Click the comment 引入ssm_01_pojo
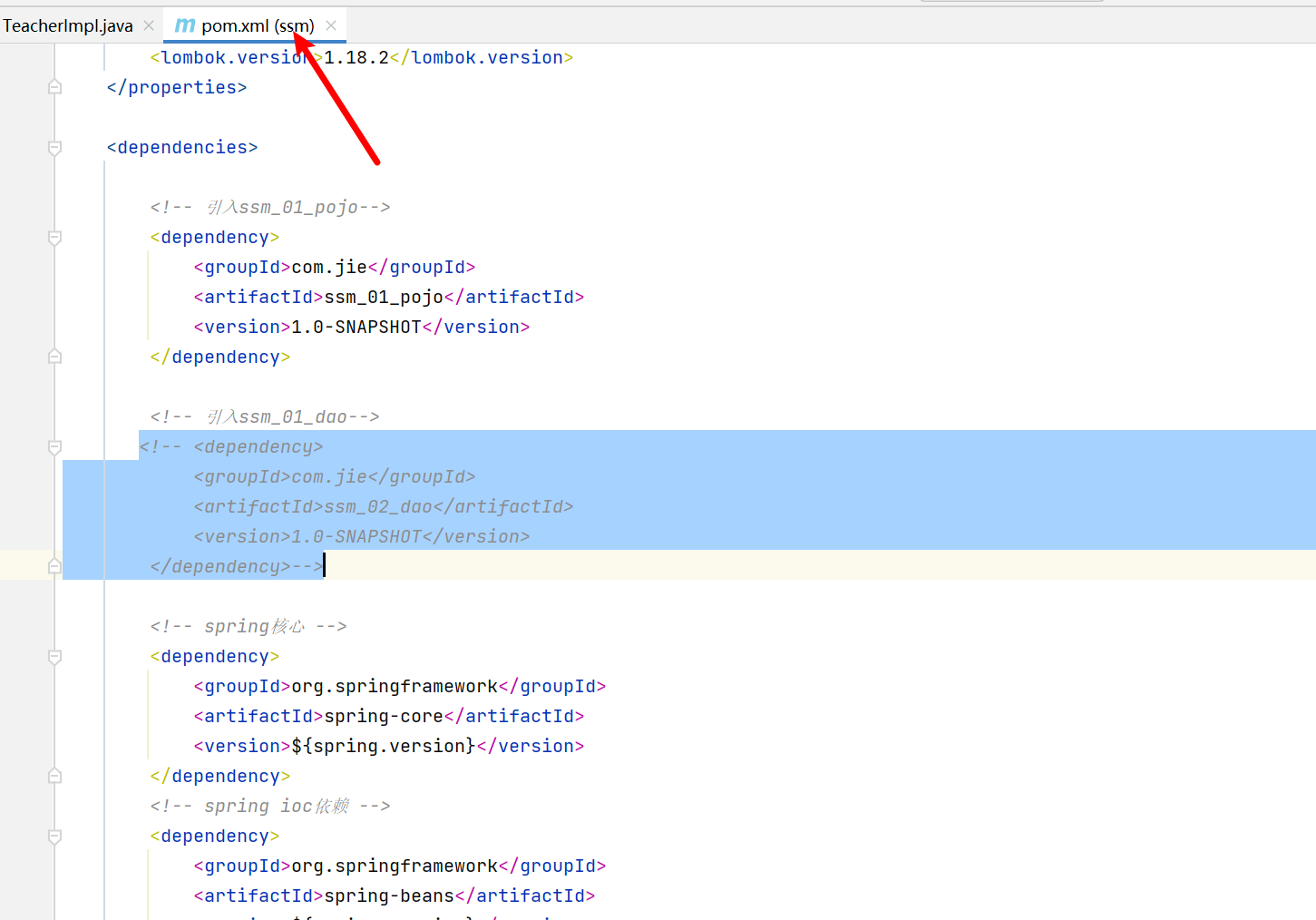 [x=270, y=207]
